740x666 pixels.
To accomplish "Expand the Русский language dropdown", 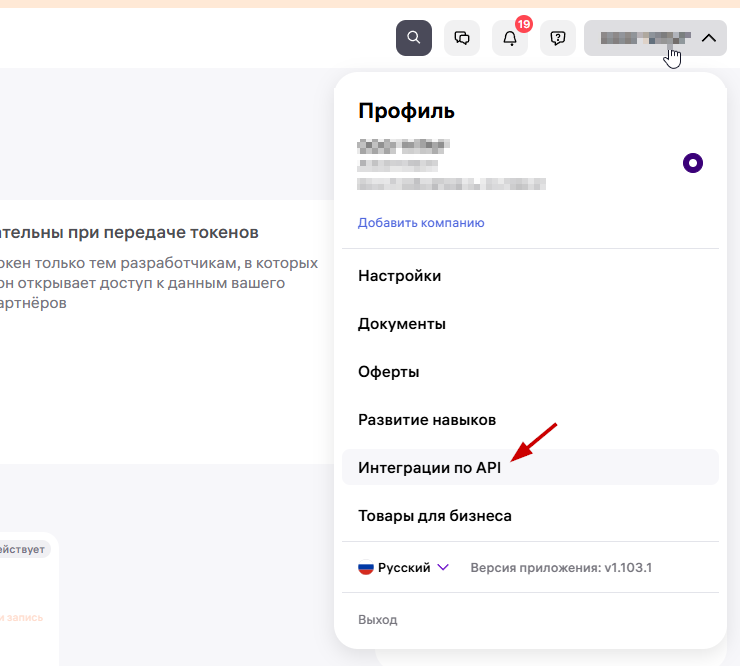I will (404, 567).
